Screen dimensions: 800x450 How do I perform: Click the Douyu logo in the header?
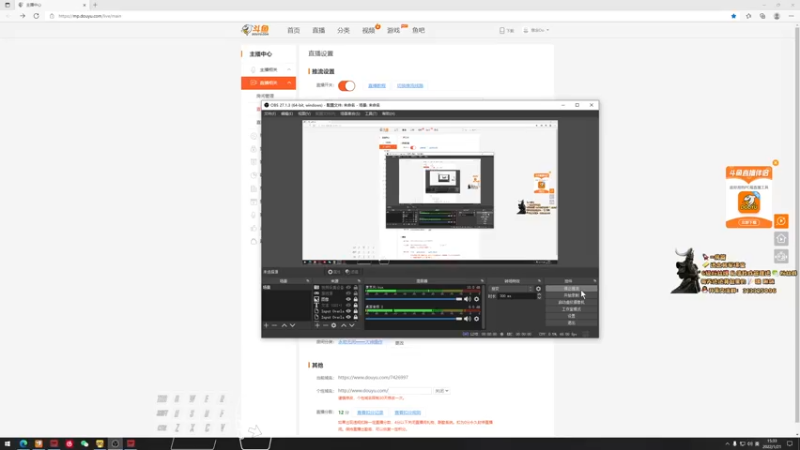click(255, 30)
